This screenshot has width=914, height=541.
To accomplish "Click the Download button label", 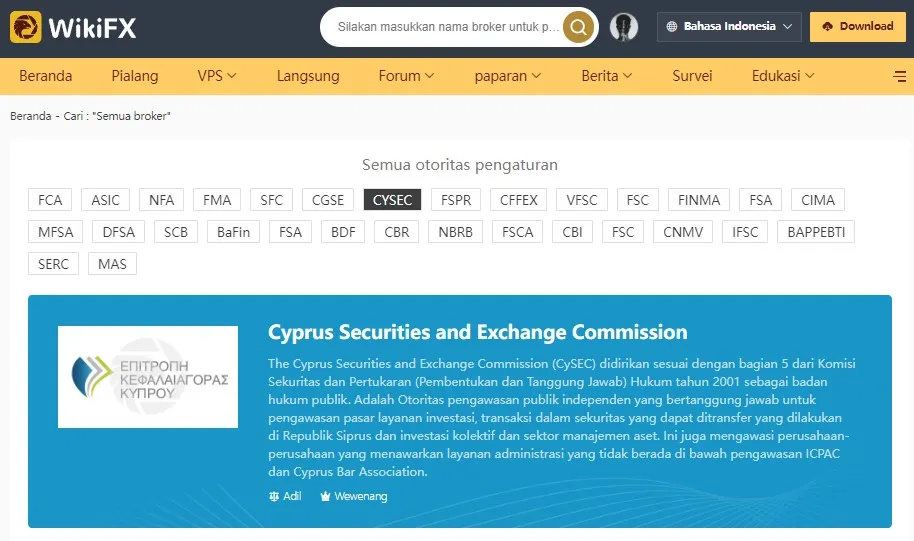I will pyautogui.click(x=866, y=26).
